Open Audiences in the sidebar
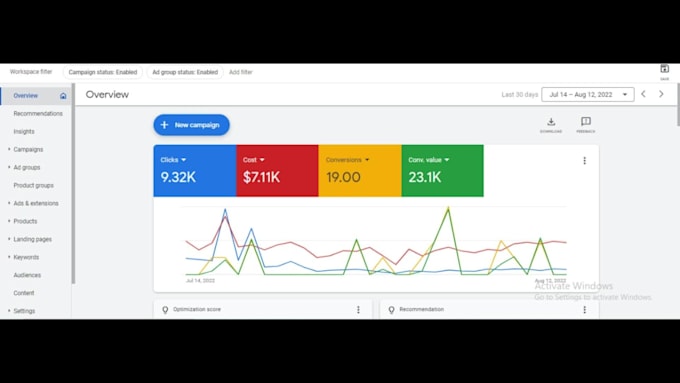Image resolution: width=680 pixels, height=383 pixels. pos(27,275)
